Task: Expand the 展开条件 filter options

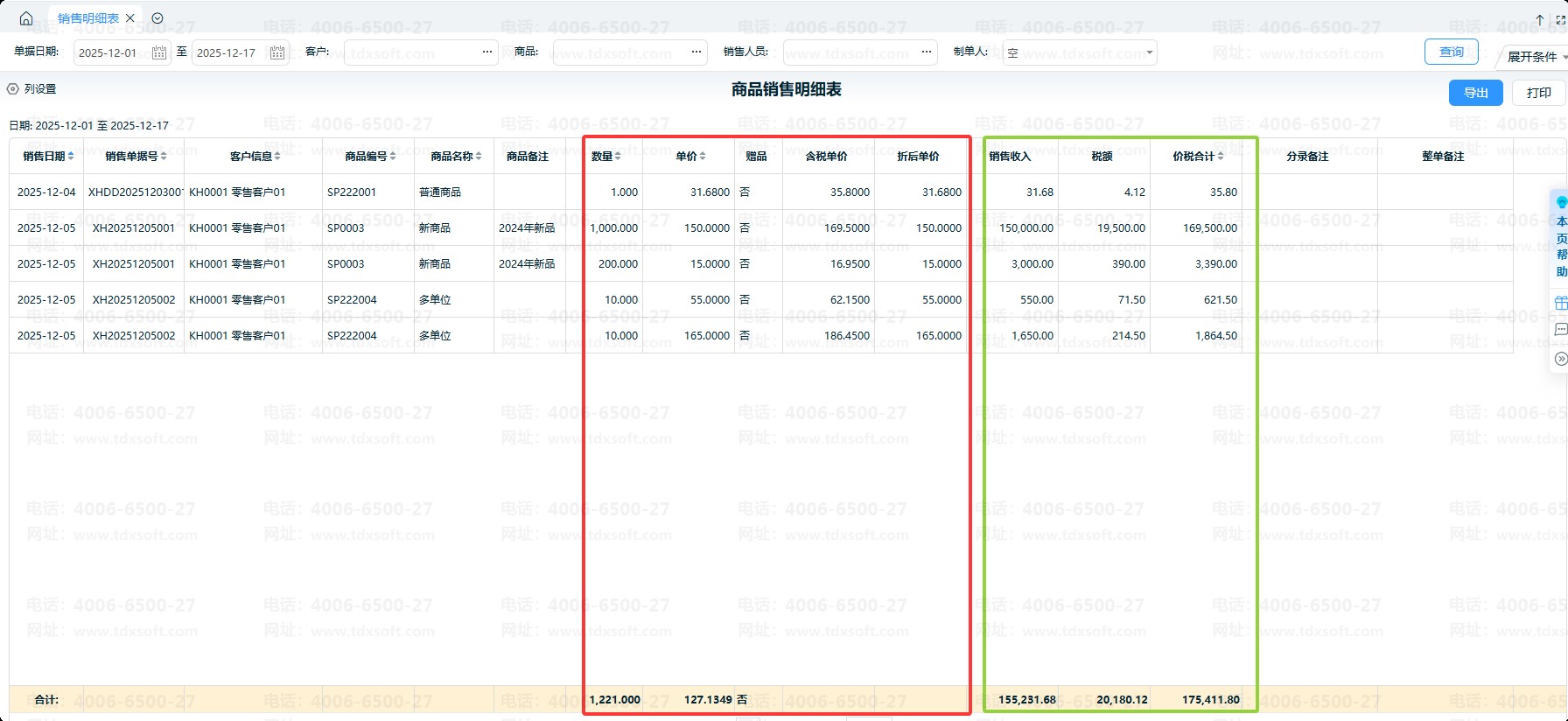Action: pyautogui.click(x=1533, y=57)
